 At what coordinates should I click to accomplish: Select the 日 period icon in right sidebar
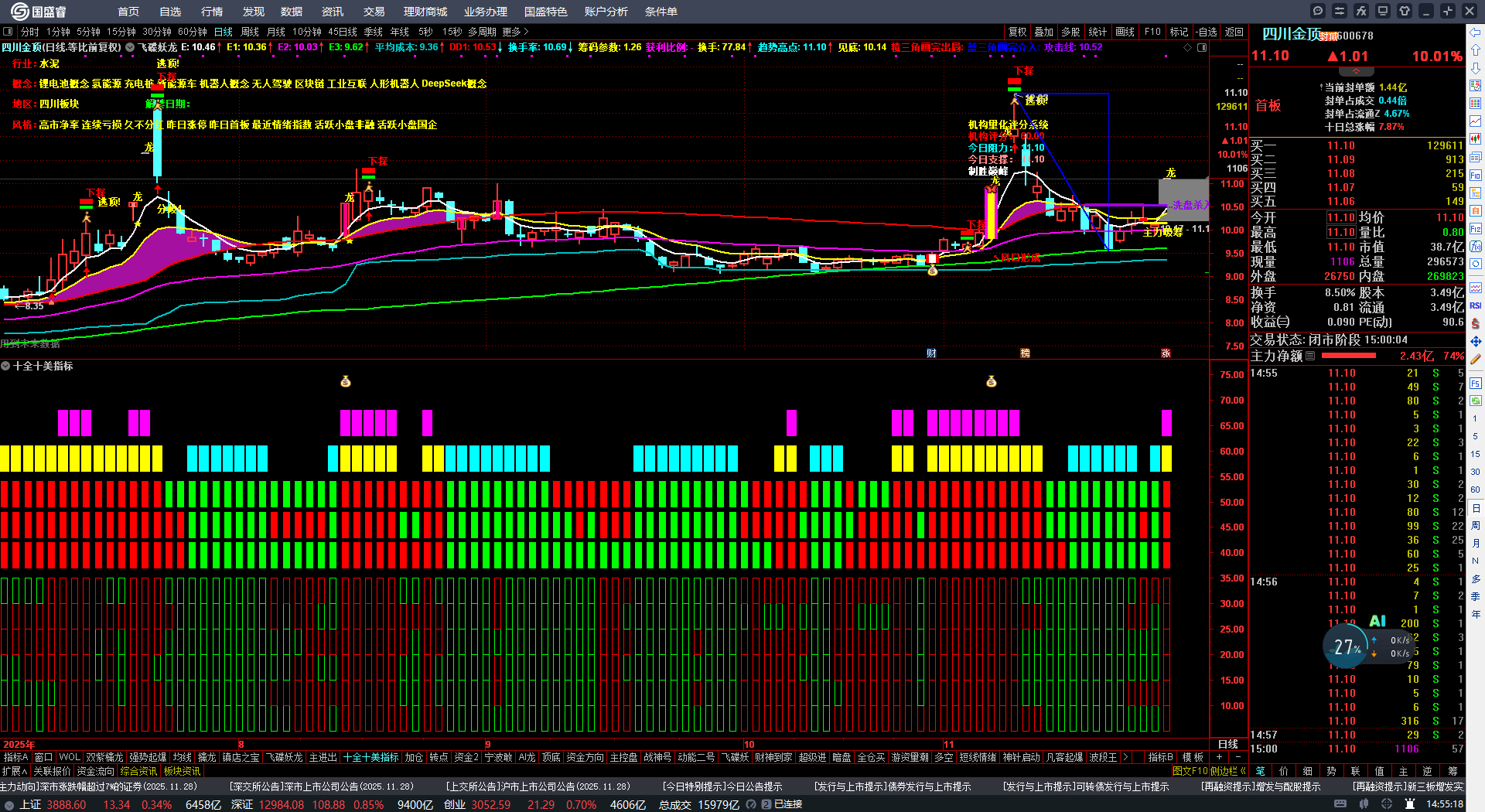point(1476,508)
